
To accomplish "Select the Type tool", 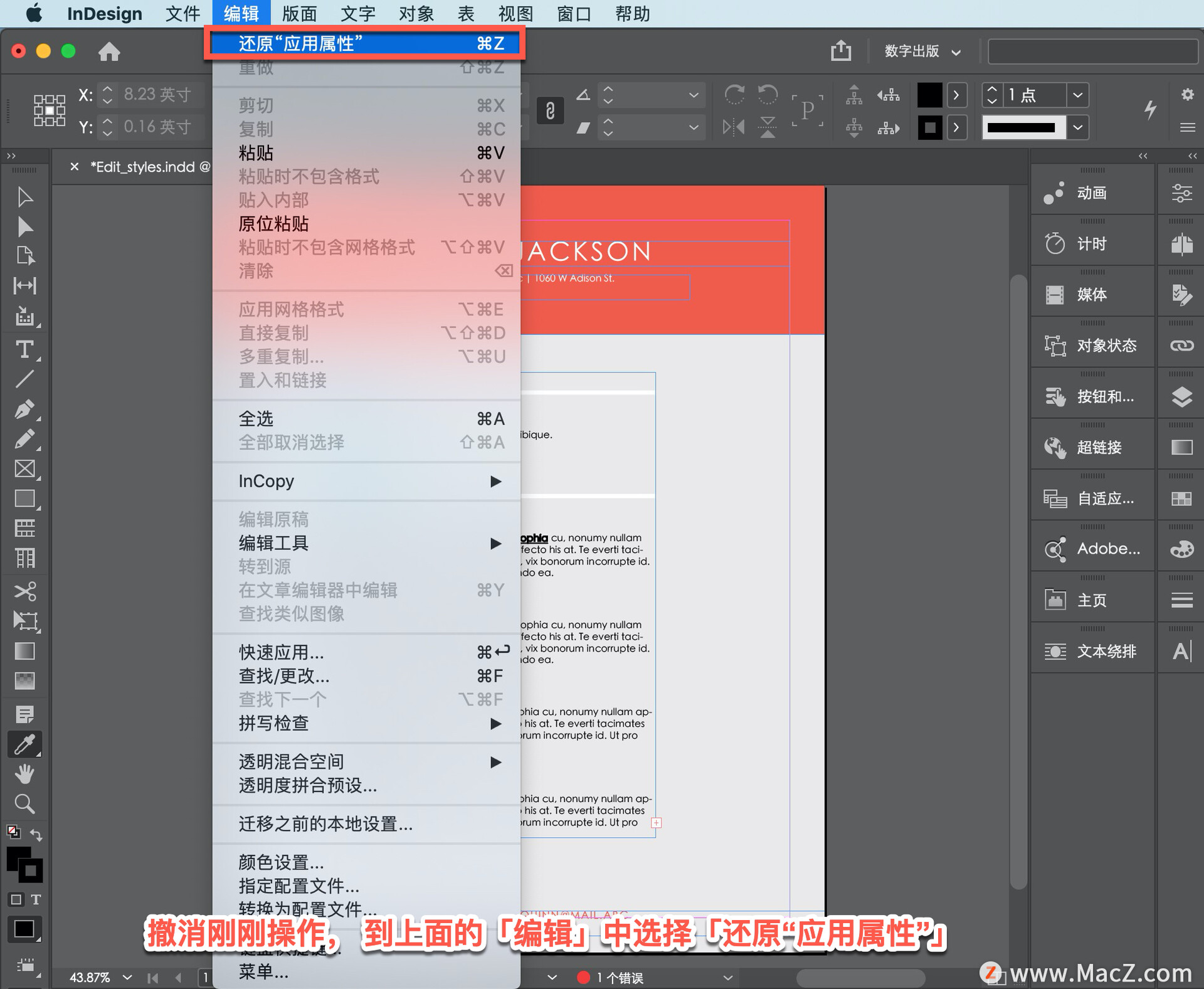I will 24,349.
